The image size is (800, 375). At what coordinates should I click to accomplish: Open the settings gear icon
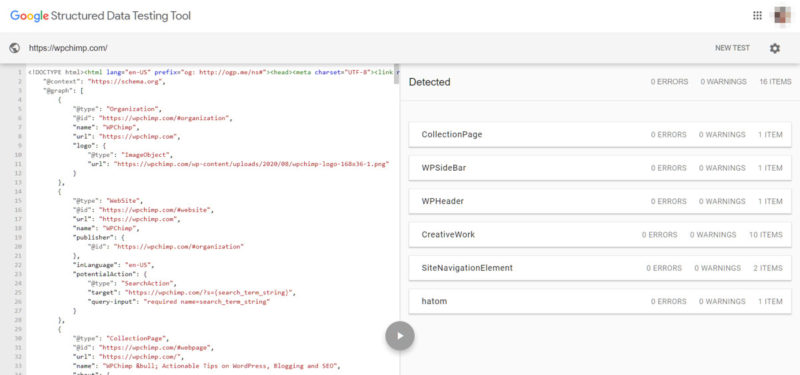point(774,48)
